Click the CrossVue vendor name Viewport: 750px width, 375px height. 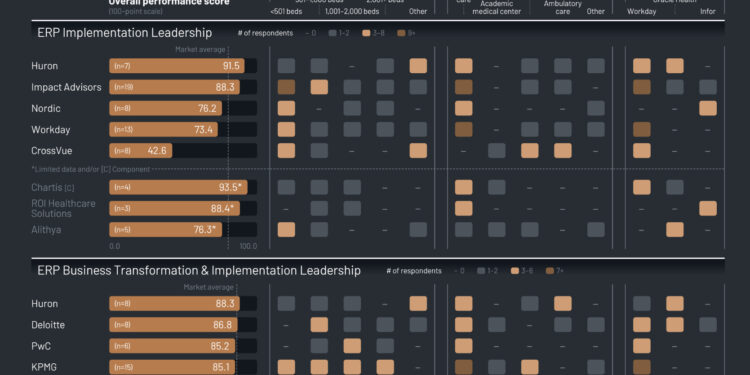(x=52, y=151)
